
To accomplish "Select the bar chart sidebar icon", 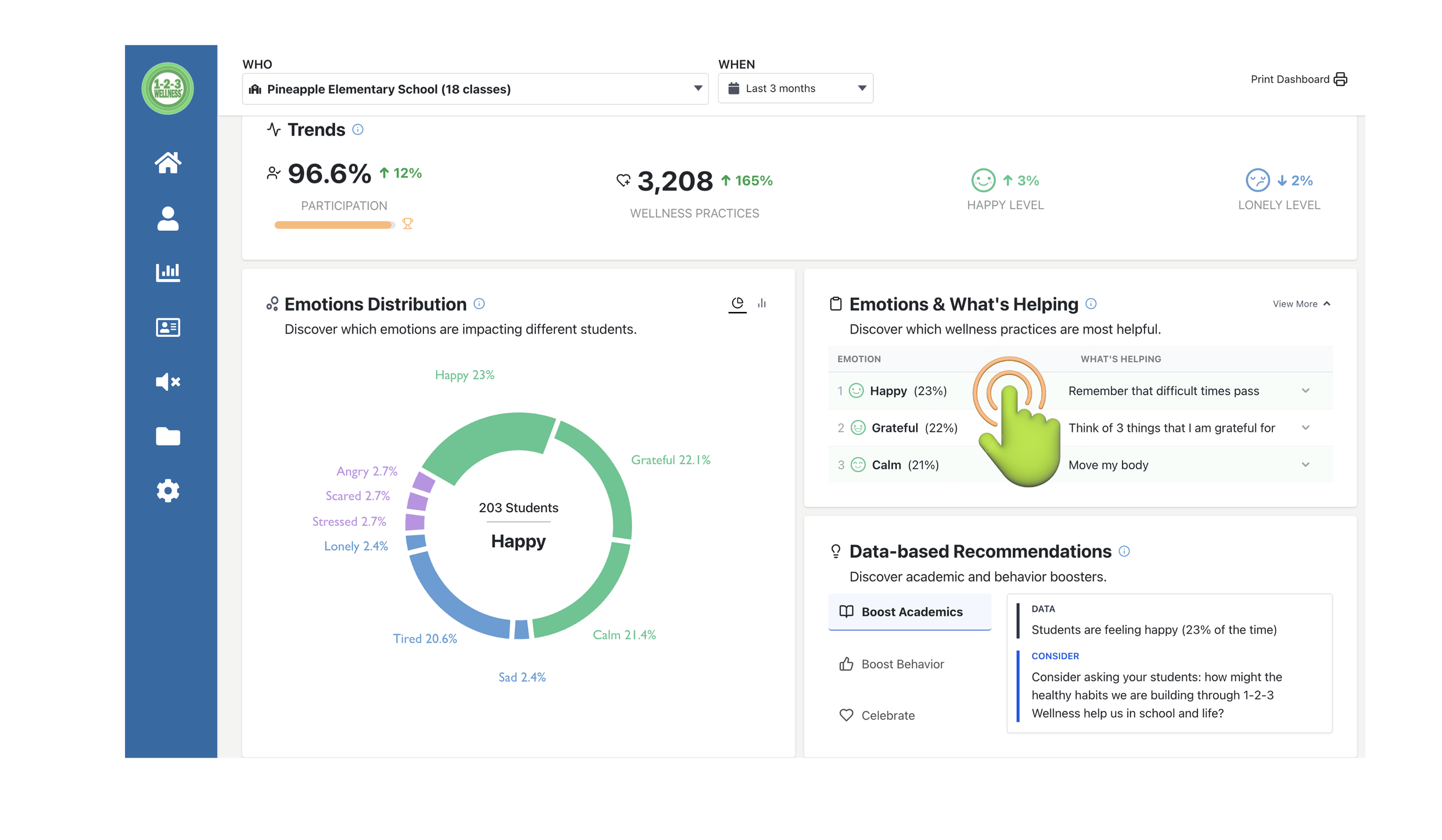I will pyautogui.click(x=167, y=272).
